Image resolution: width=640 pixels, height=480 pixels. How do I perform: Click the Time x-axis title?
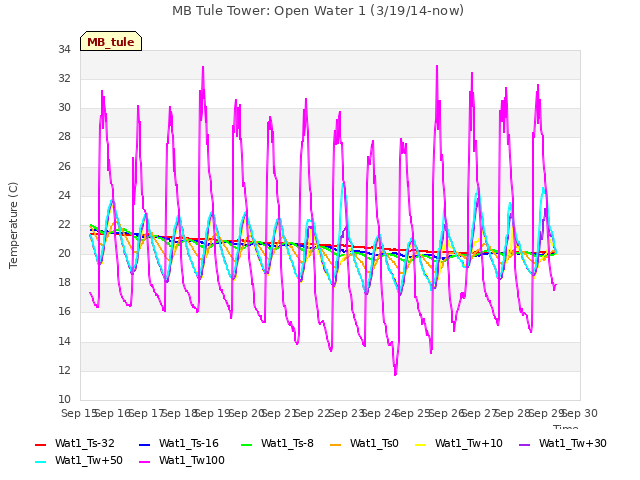(x=566, y=427)
